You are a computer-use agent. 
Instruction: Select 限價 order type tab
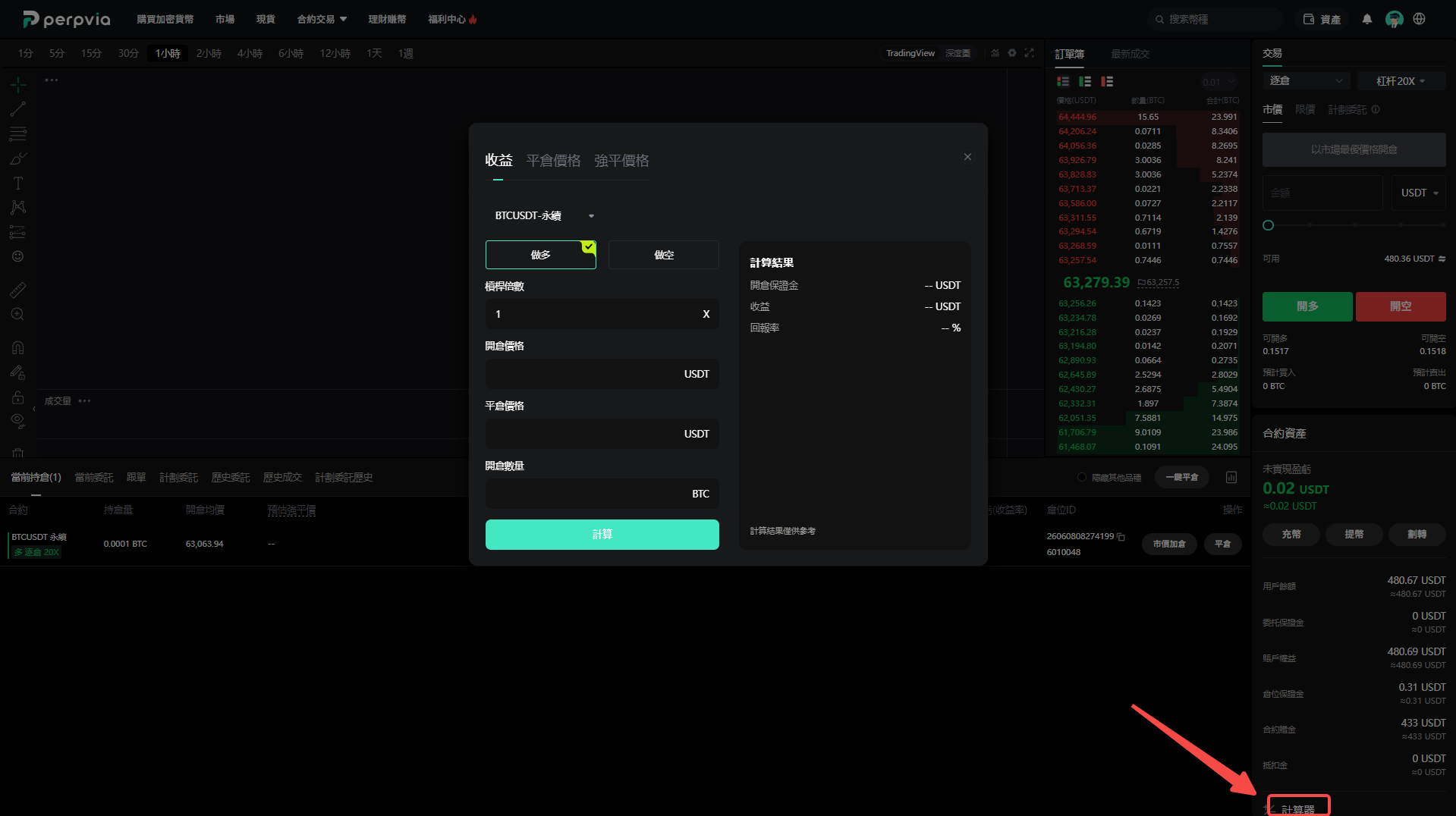[x=1305, y=110]
